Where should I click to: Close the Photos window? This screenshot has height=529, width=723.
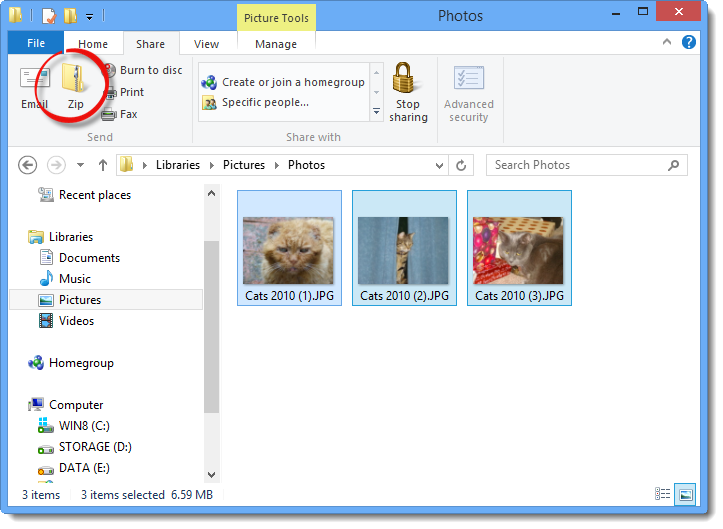tap(679, 12)
